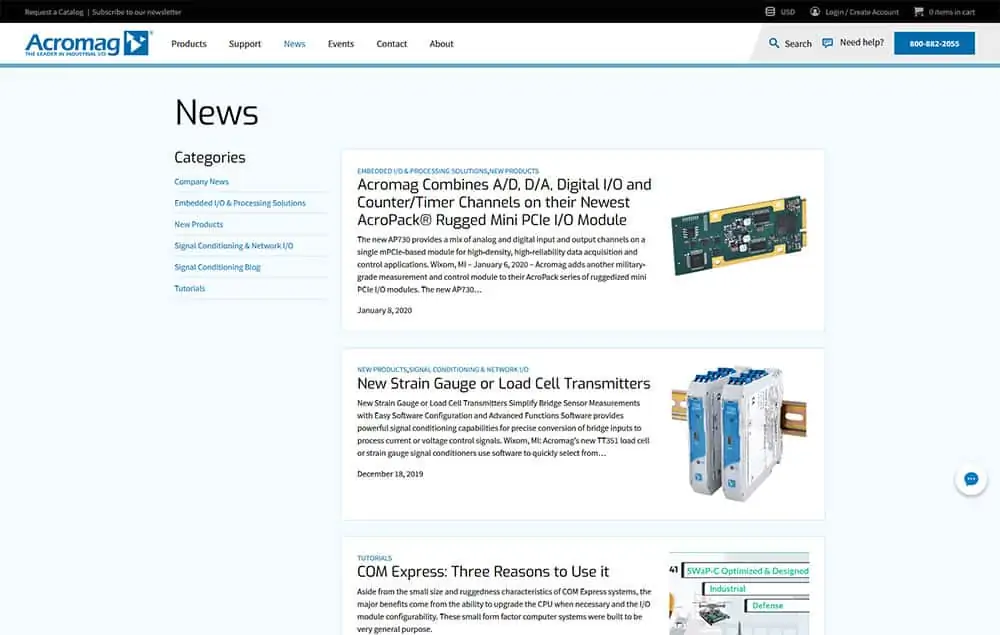Click the shopping cart icon
Image resolution: width=1000 pixels, height=635 pixels.
coord(918,11)
